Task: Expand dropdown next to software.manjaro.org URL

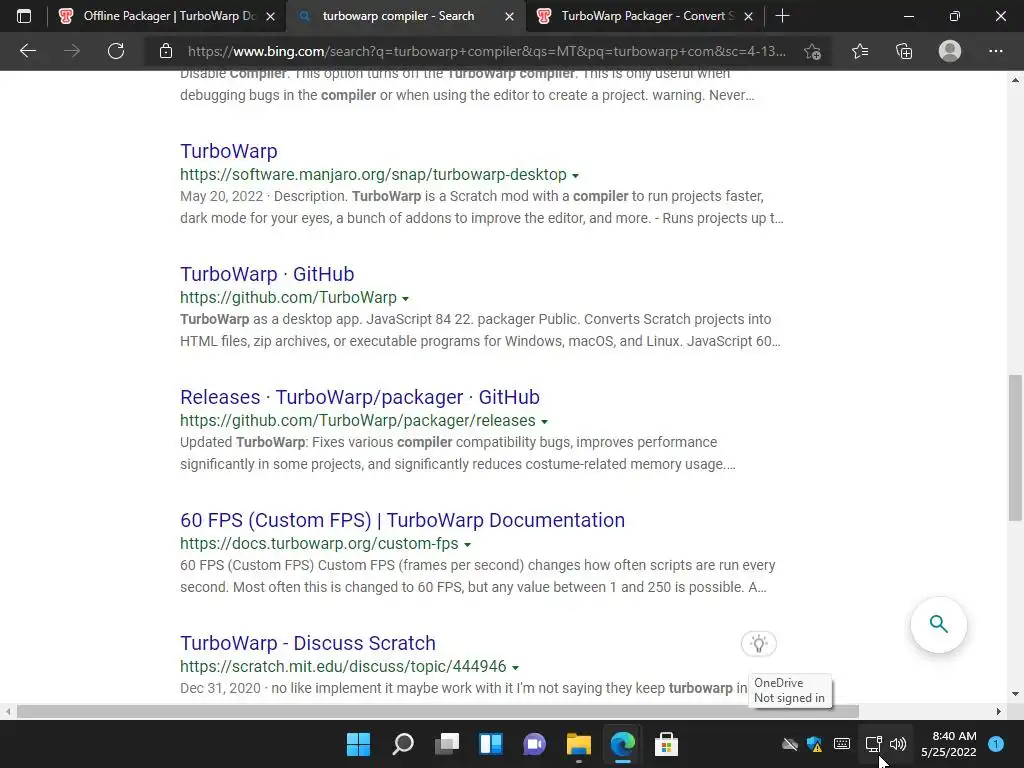Action: (575, 176)
